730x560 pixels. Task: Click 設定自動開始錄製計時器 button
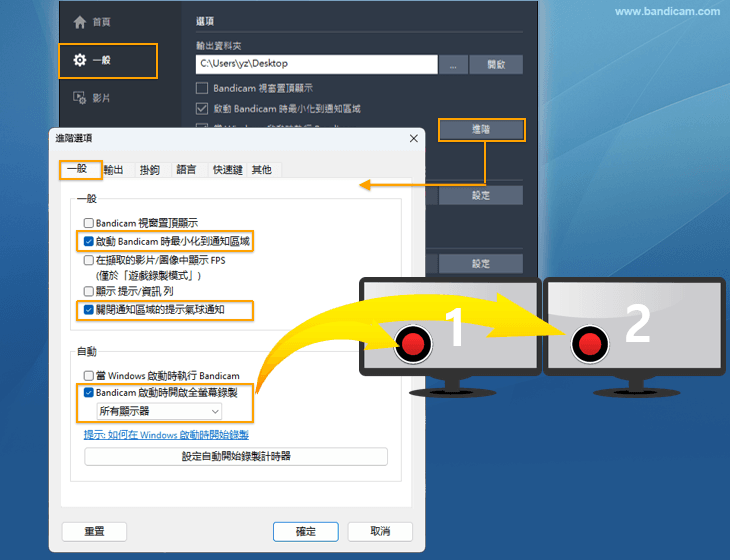236,456
